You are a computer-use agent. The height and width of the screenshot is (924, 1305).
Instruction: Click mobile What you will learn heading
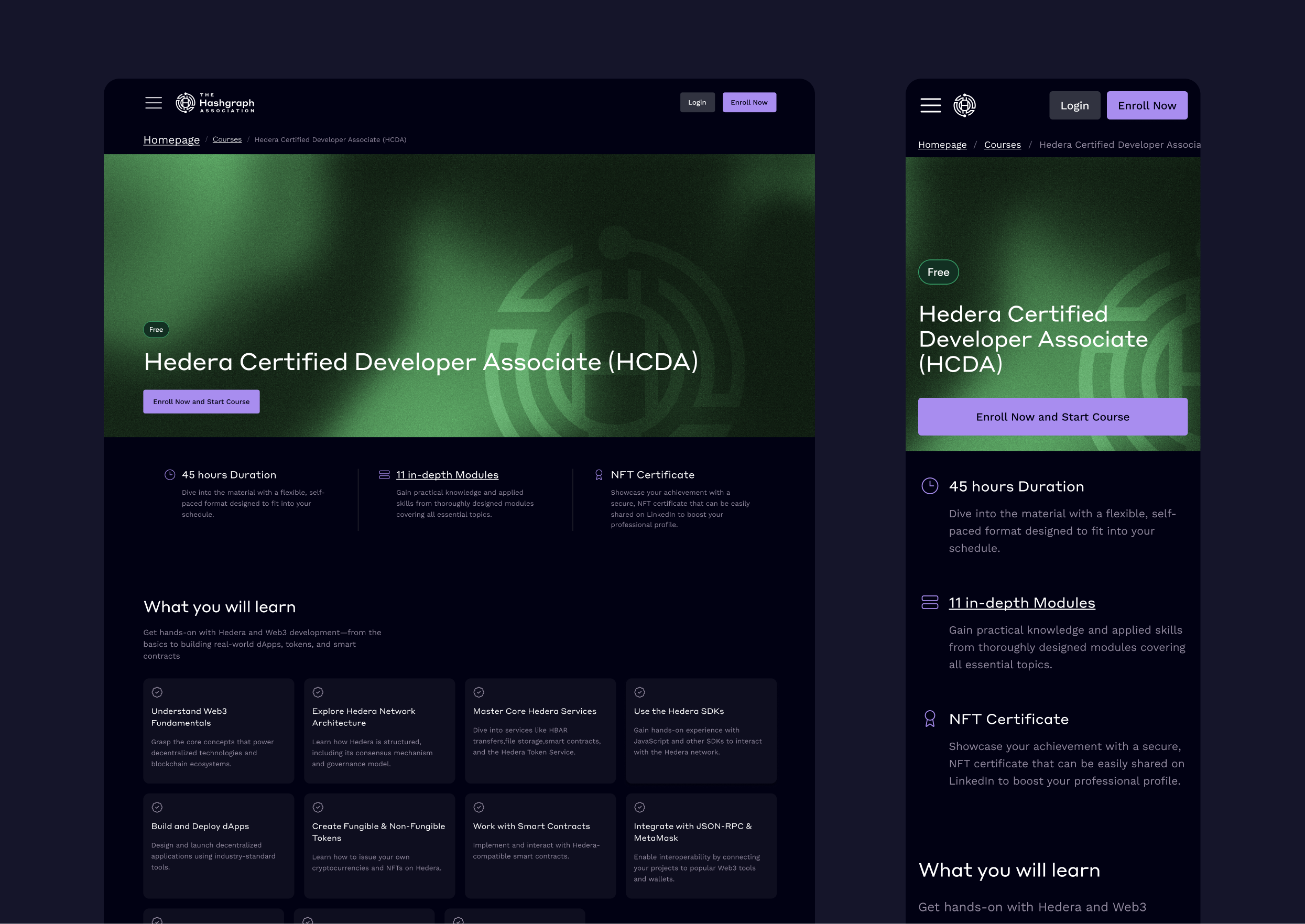click(x=1009, y=870)
